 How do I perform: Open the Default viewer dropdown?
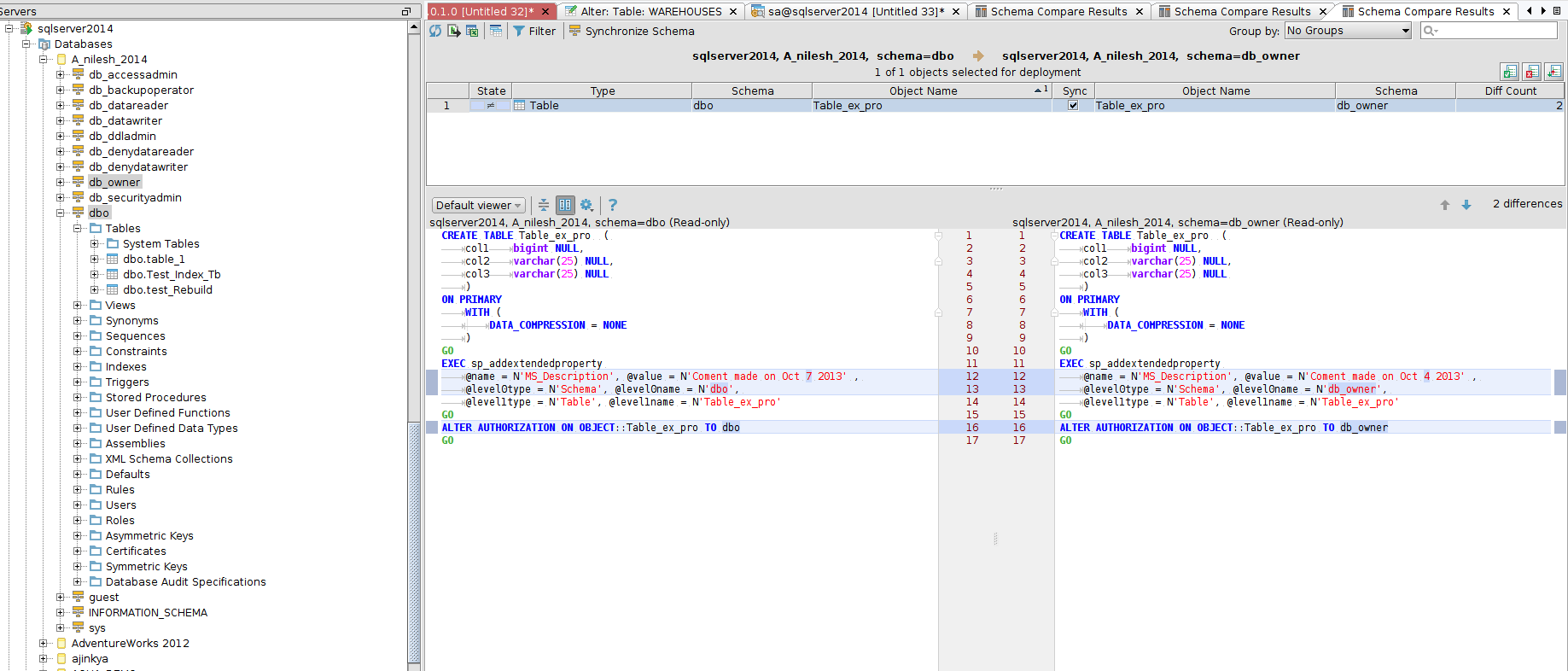point(478,205)
